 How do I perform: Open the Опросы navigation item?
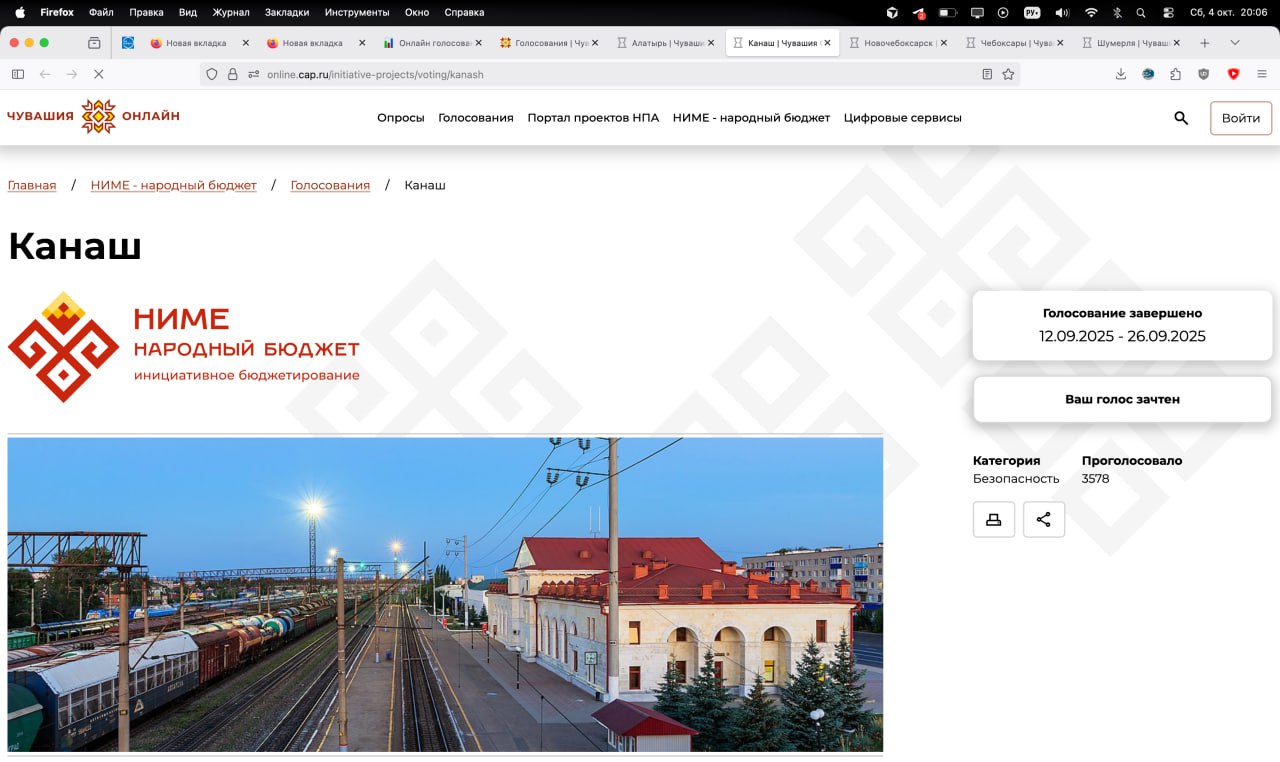(400, 118)
